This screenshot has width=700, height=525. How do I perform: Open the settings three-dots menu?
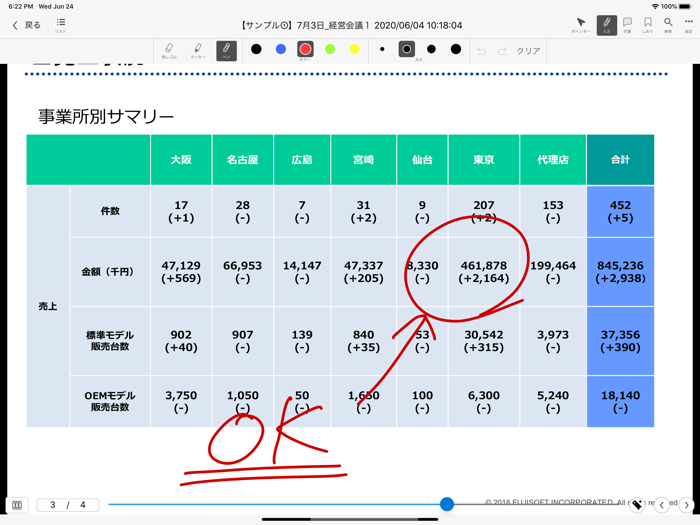click(688, 25)
